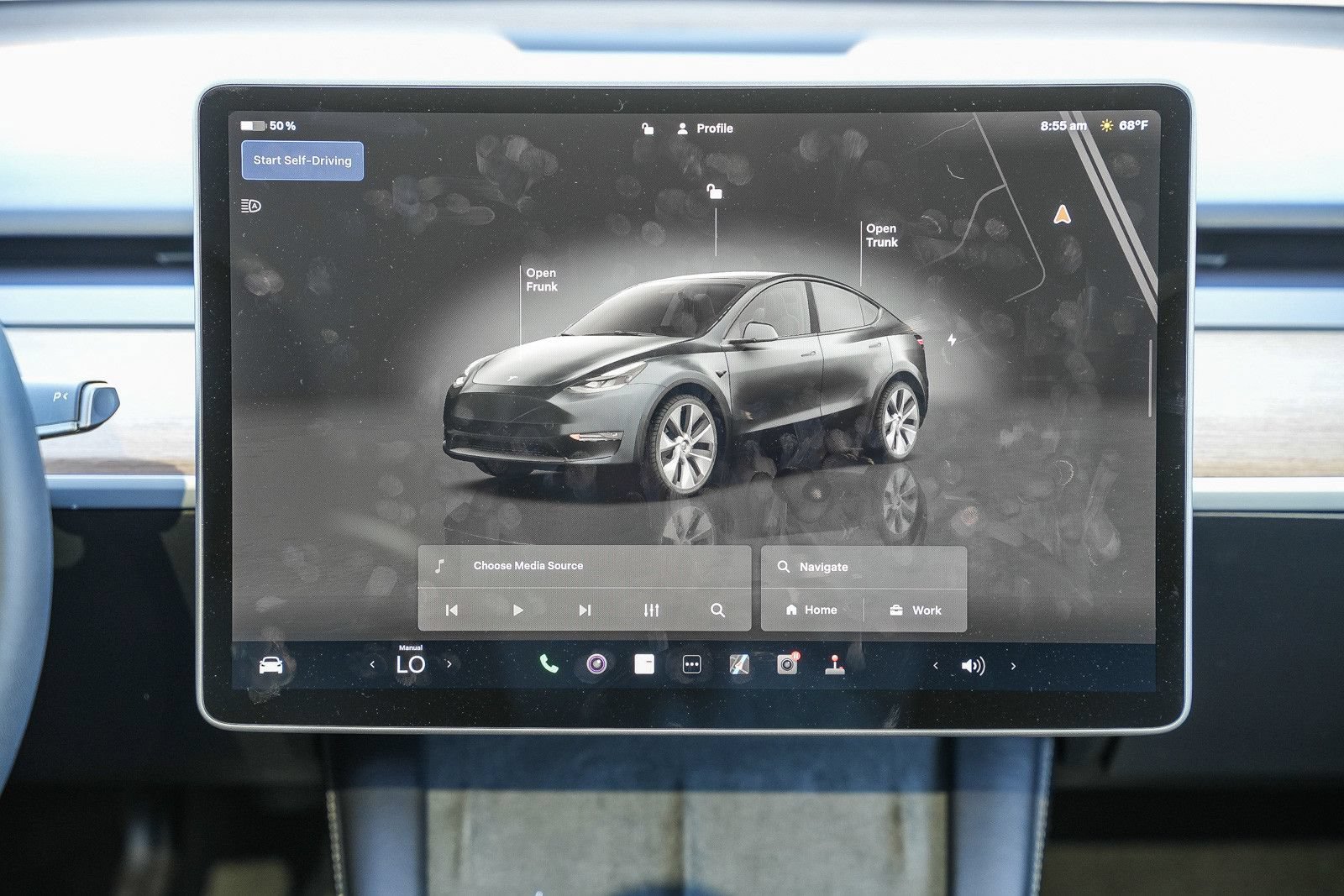The width and height of the screenshot is (1344, 896).
Task: Open the Phone app
Action: click(x=549, y=664)
